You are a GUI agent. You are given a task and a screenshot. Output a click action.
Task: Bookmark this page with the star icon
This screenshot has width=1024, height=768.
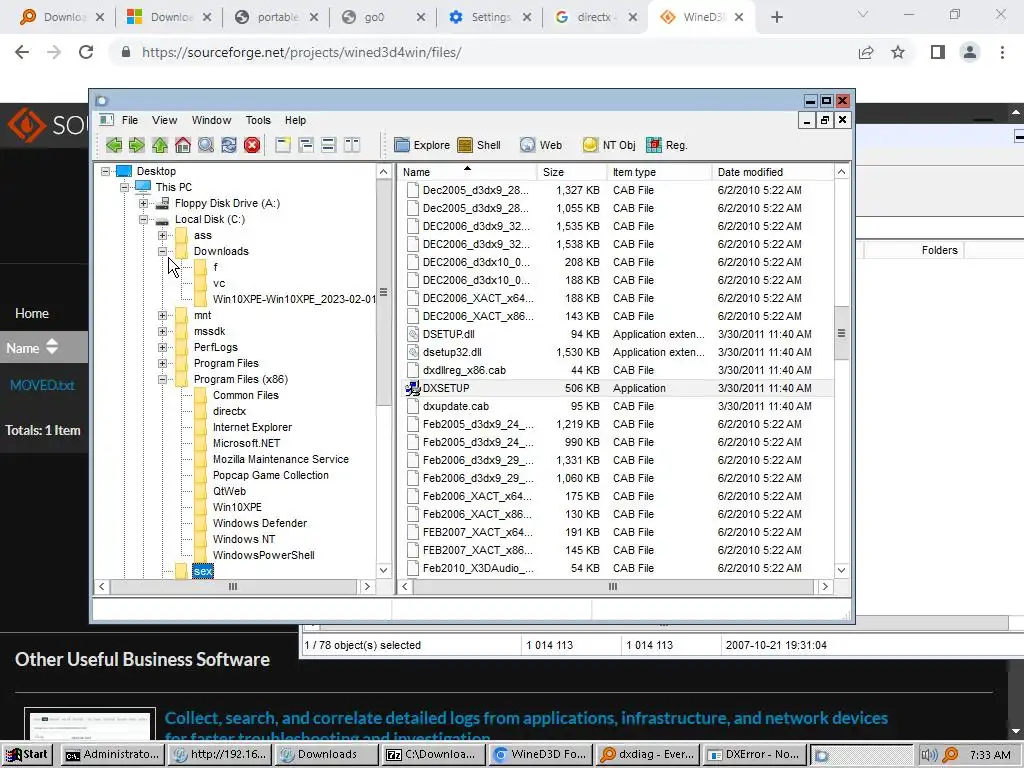pyautogui.click(x=898, y=52)
